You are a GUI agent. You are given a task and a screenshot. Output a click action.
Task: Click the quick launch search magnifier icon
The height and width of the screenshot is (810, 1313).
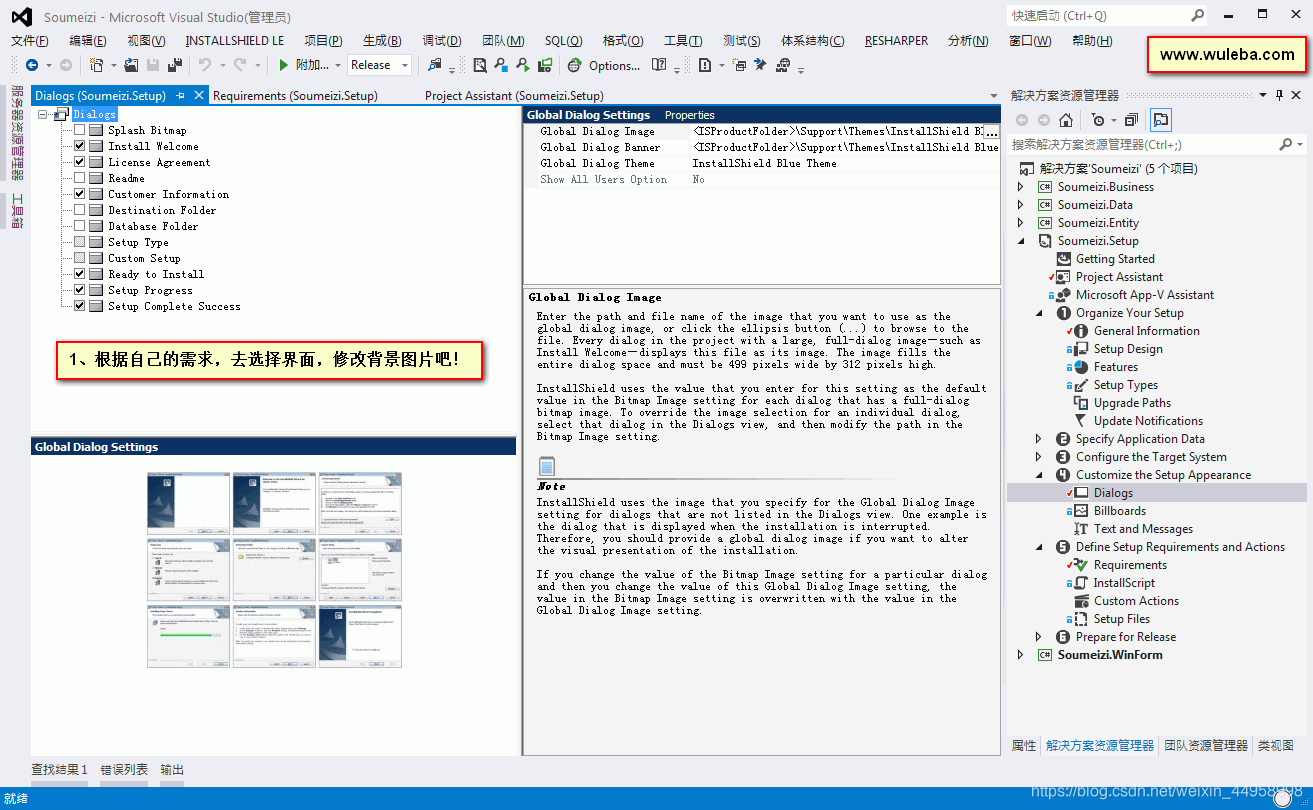click(x=1198, y=15)
